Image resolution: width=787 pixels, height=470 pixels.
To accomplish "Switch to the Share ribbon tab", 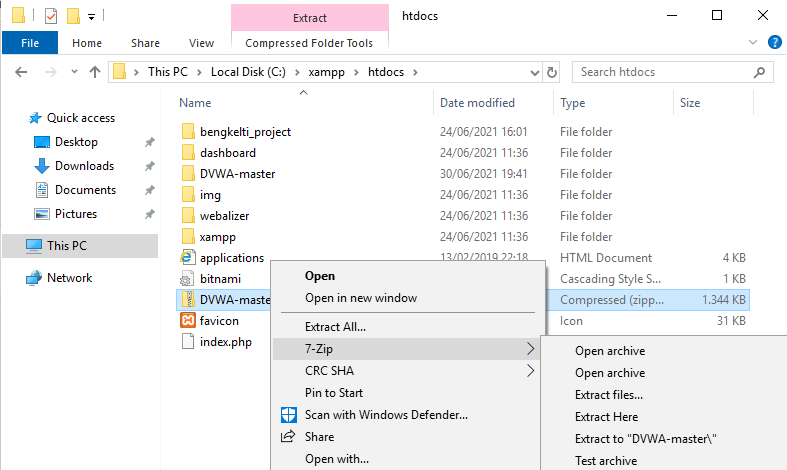I will click(145, 43).
